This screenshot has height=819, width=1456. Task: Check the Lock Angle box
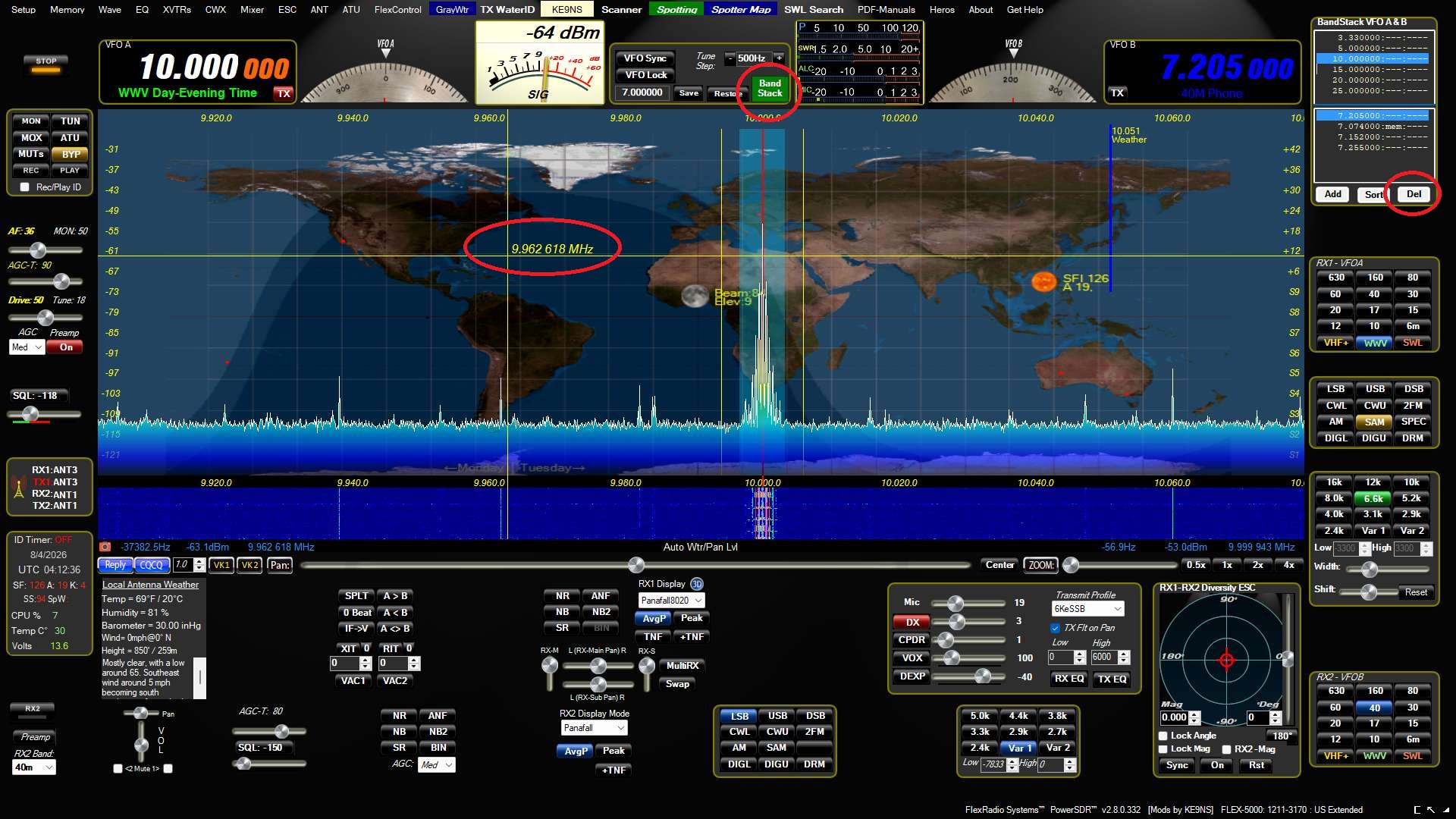pyautogui.click(x=1163, y=736)
